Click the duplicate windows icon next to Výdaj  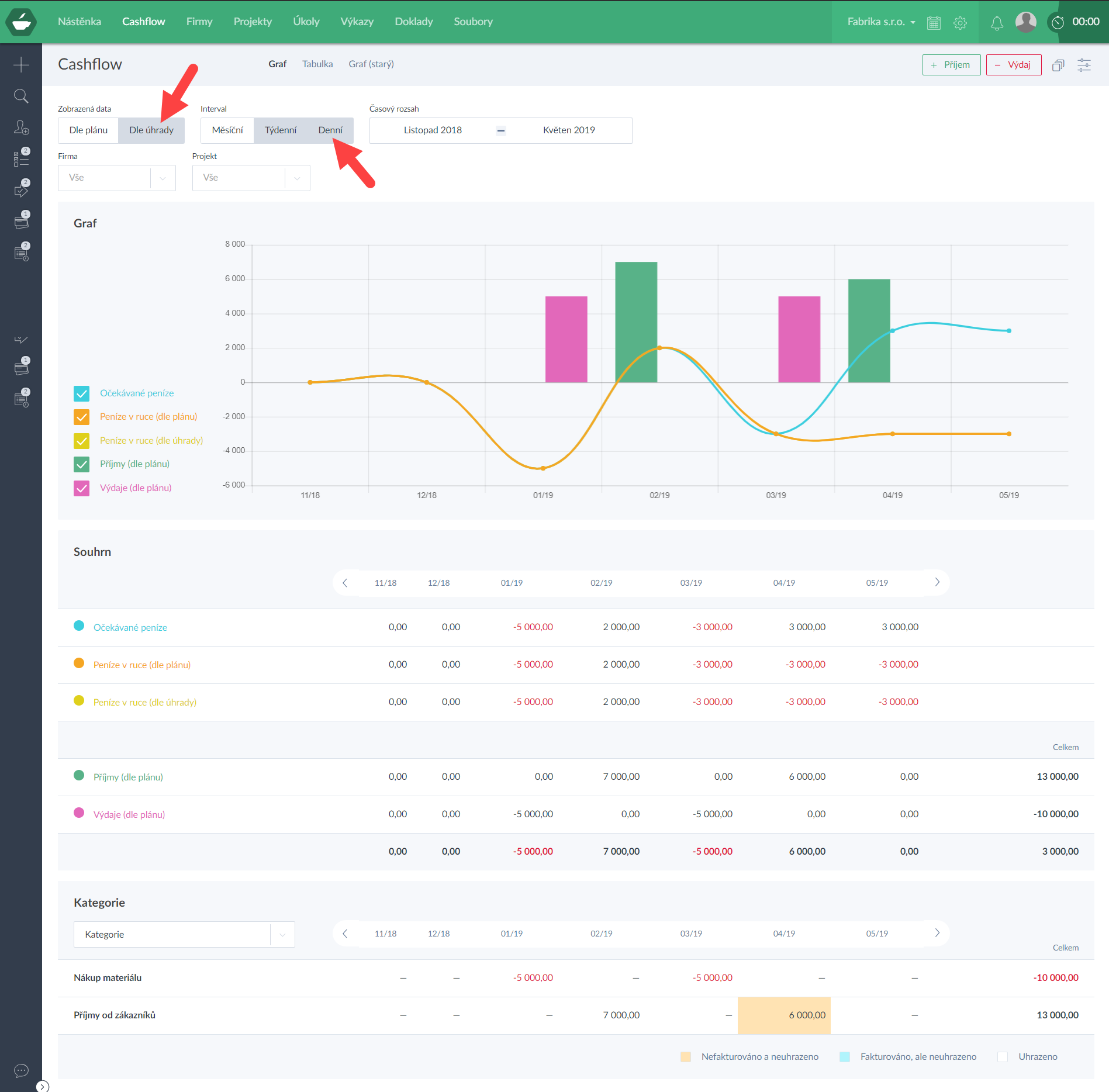click(1058, 65)
